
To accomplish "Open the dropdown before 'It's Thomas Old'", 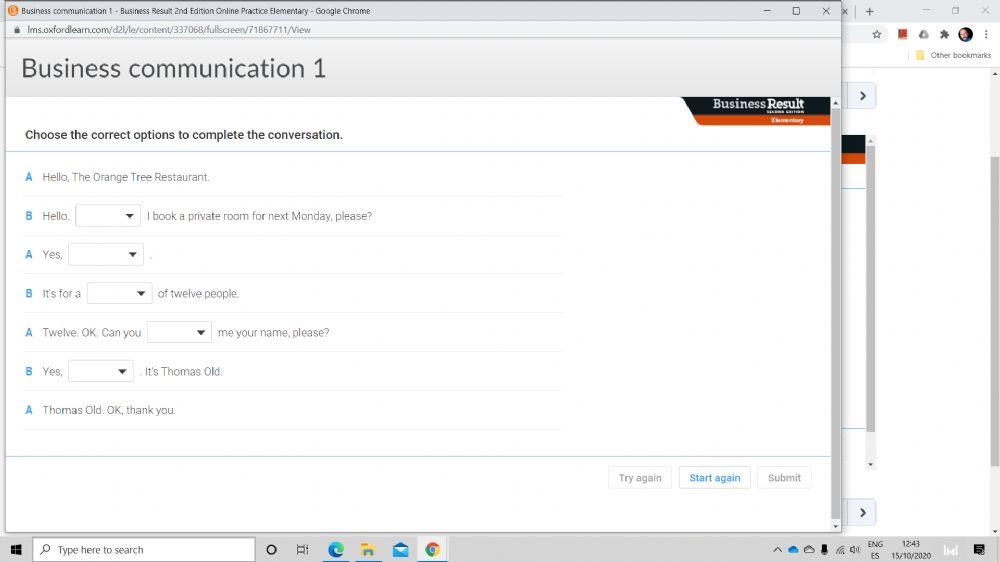I will pyautogui.click(x=100, y=371).
